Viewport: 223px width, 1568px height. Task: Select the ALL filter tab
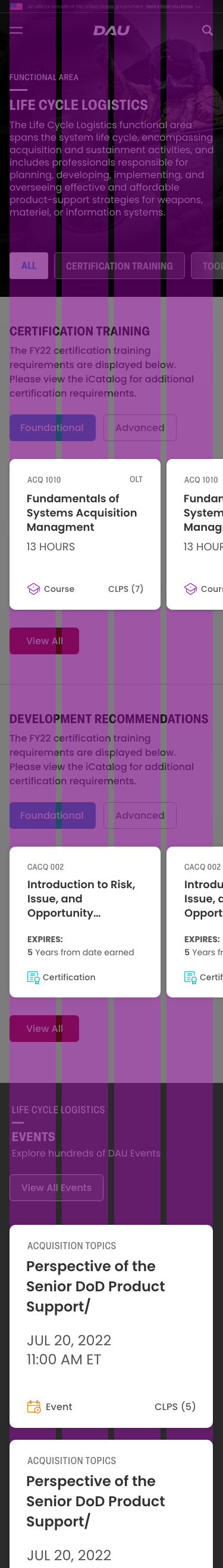click(29, 266)
